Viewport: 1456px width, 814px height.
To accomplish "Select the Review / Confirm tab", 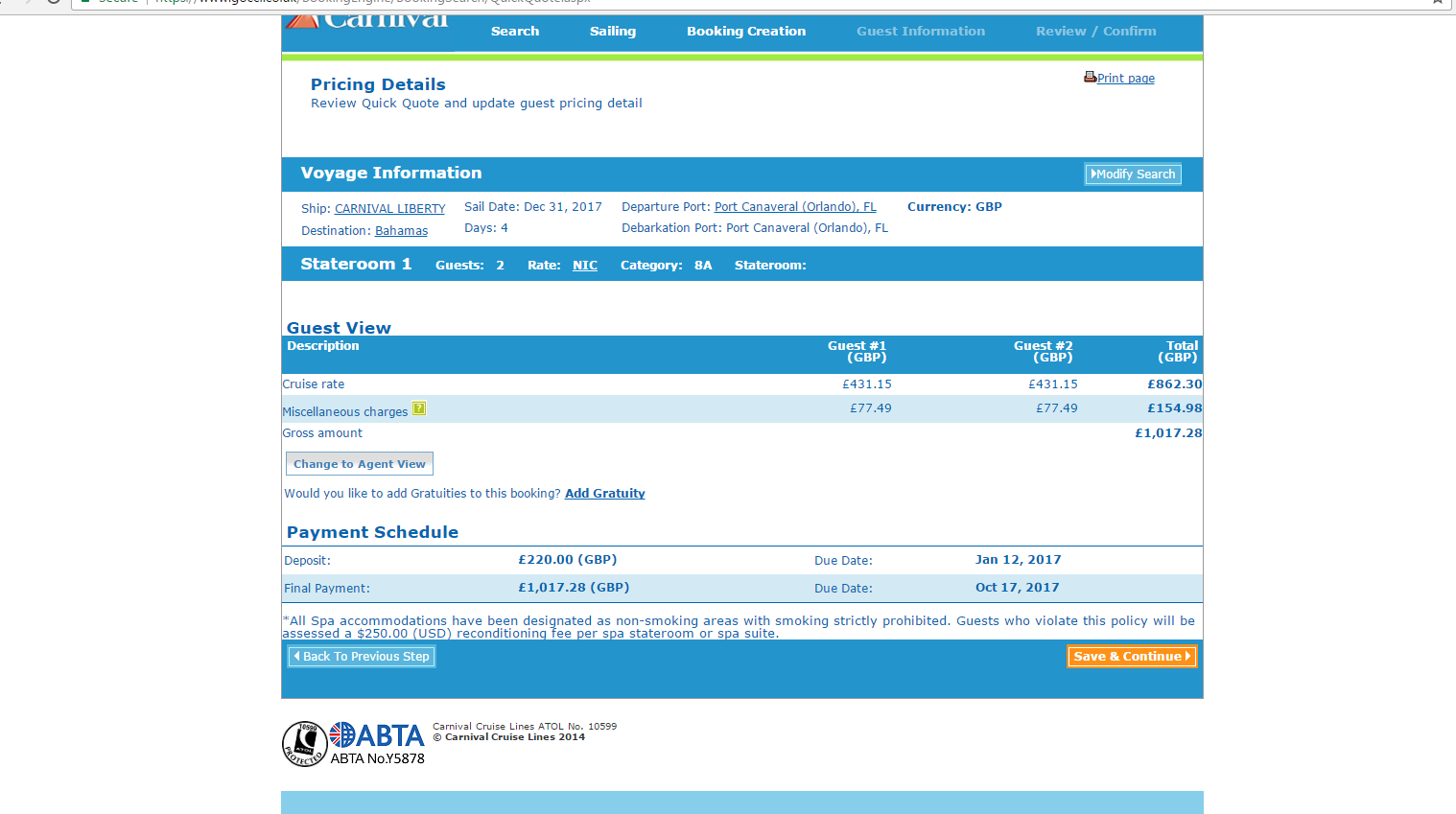I will click(x=1096, y=32).
